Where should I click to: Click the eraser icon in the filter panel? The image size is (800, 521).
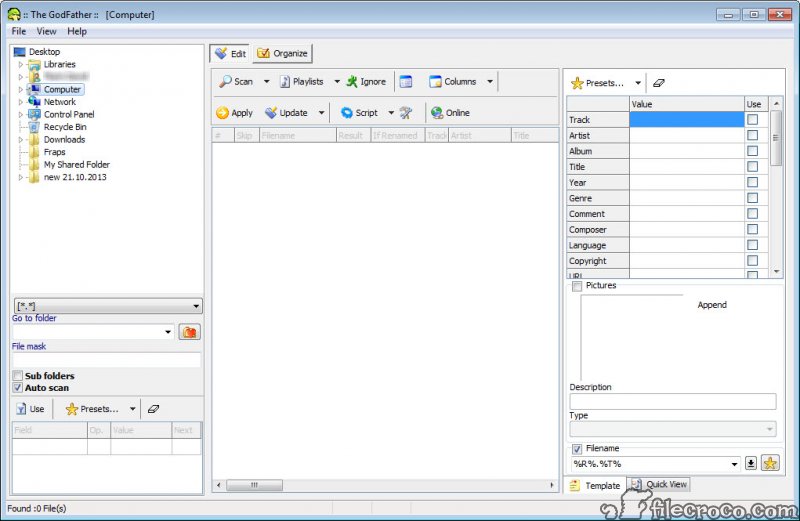click(153, 409)
